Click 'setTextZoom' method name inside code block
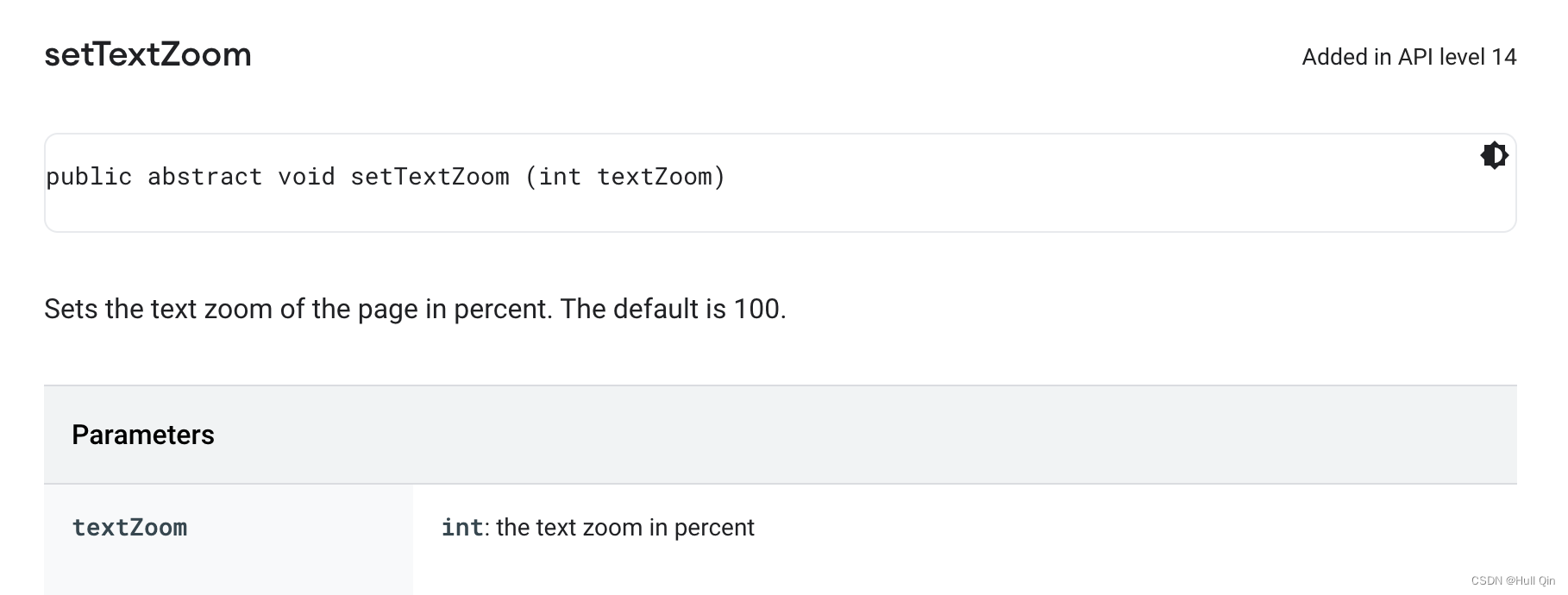Viewport: 1568px width, 595px height. pyautogui.click(x=430, y=177)
